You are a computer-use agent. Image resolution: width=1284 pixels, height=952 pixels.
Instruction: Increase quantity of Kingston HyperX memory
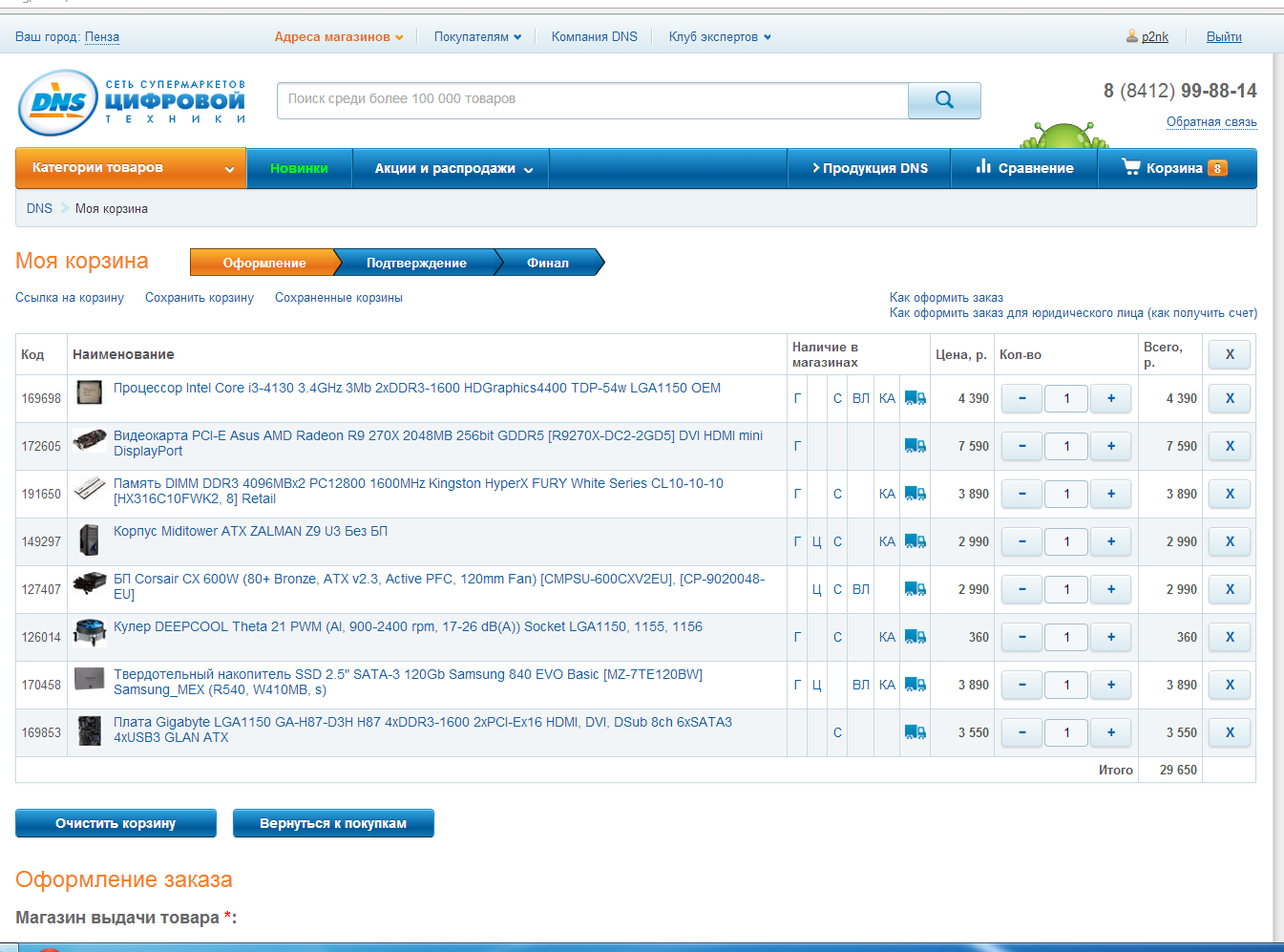click(x=1110, y=494)
